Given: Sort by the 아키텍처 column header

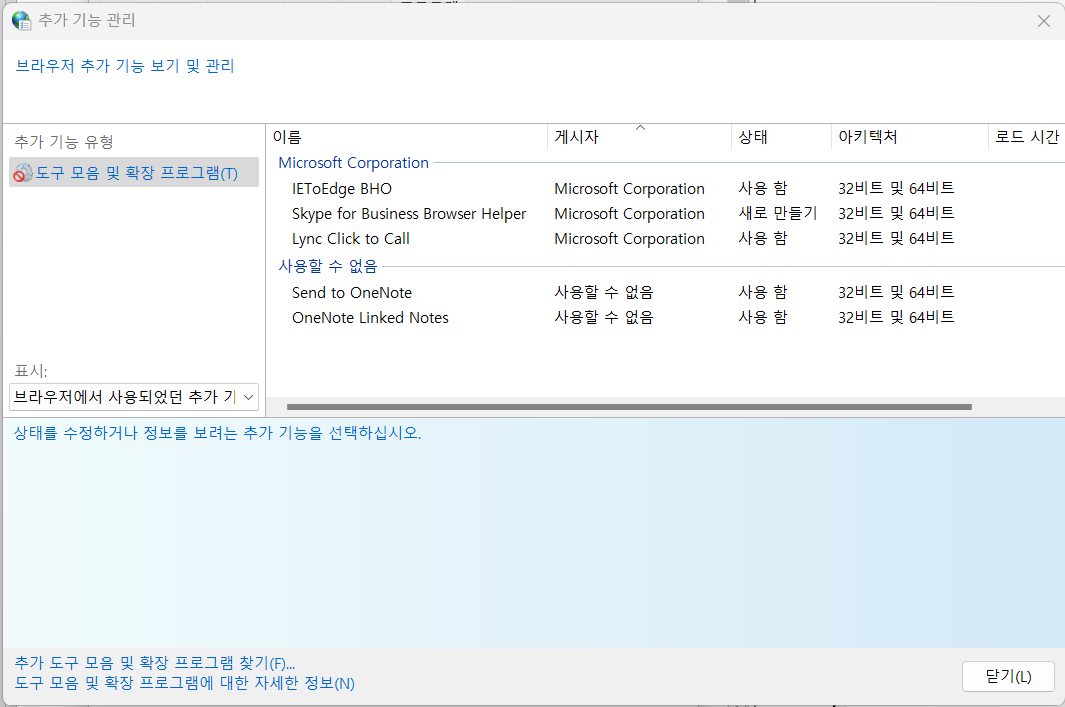Looking at the screenshot, I should [x=909, y=137].
